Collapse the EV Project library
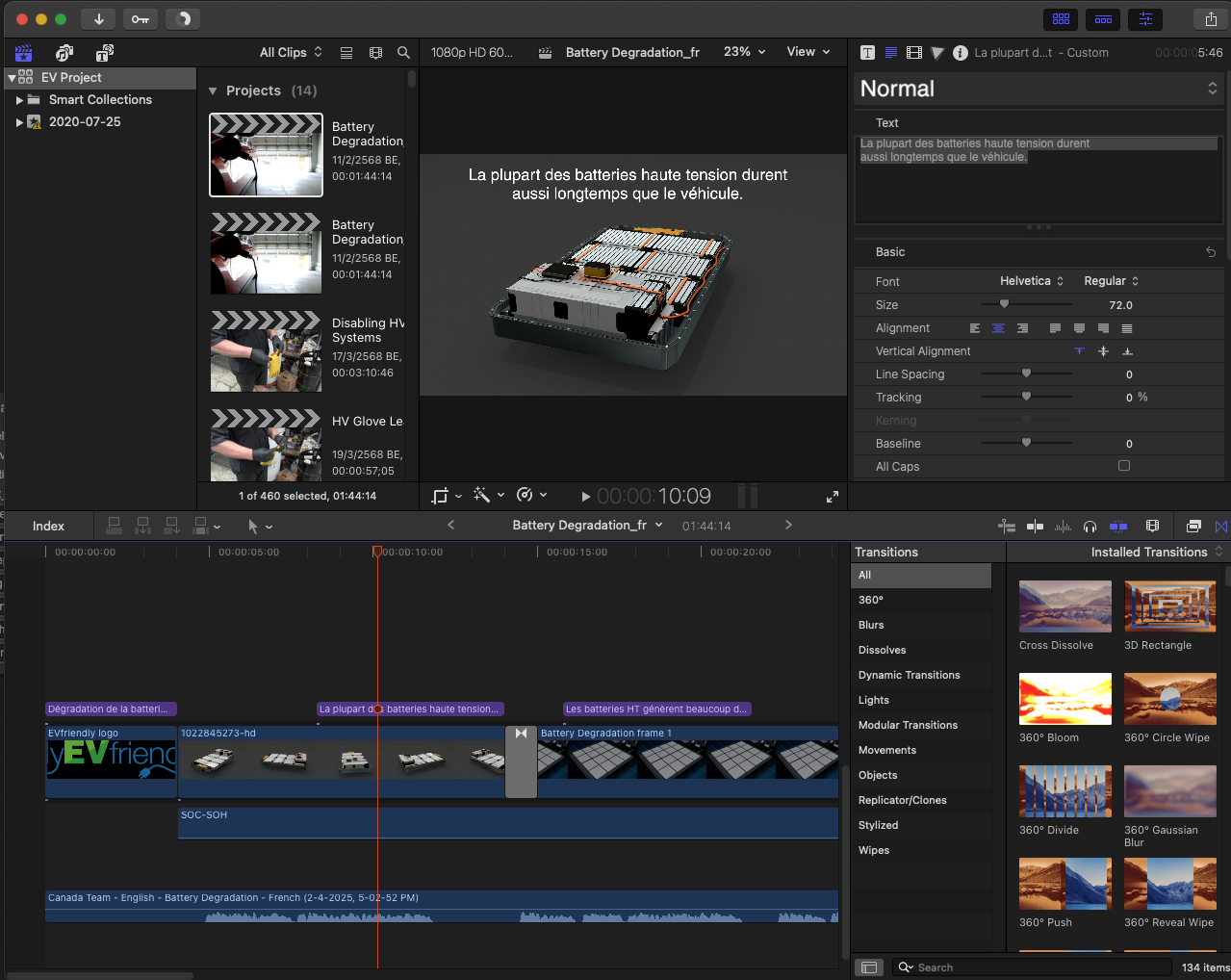Viewport: 1231px width, 980px height. tap(12, 78)
